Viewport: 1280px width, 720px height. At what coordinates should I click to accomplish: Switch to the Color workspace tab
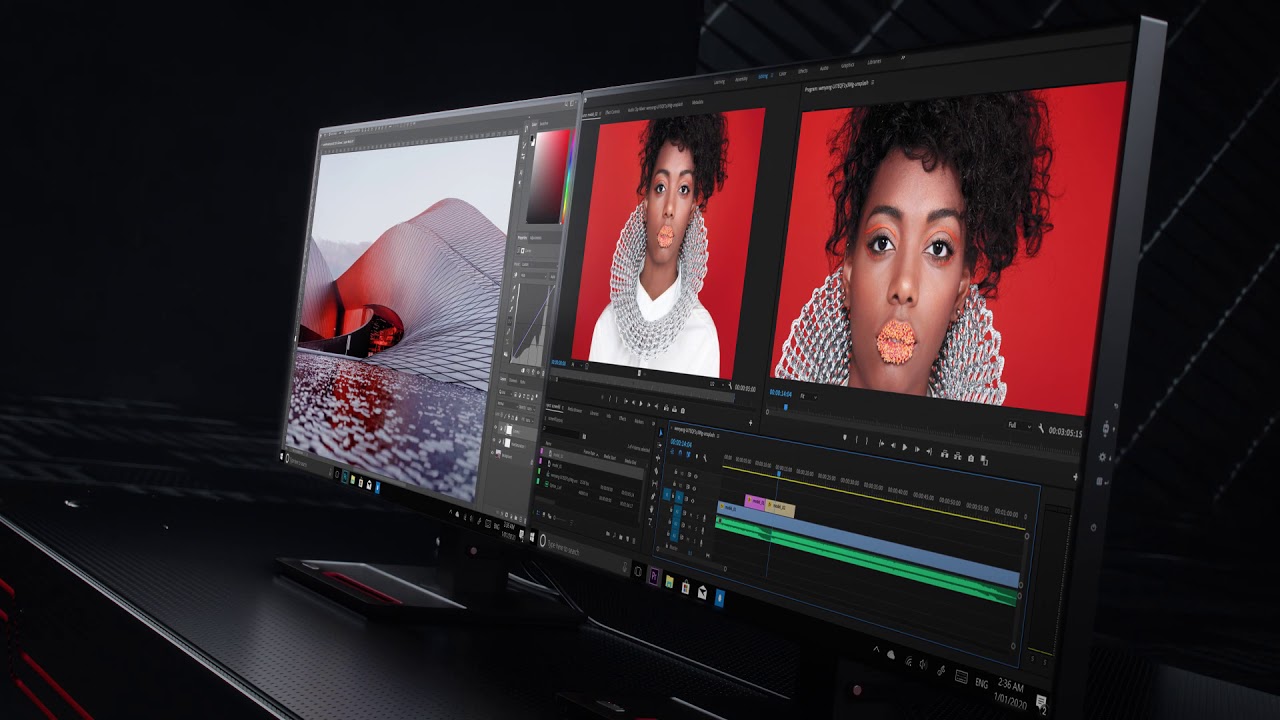point(782,73)
